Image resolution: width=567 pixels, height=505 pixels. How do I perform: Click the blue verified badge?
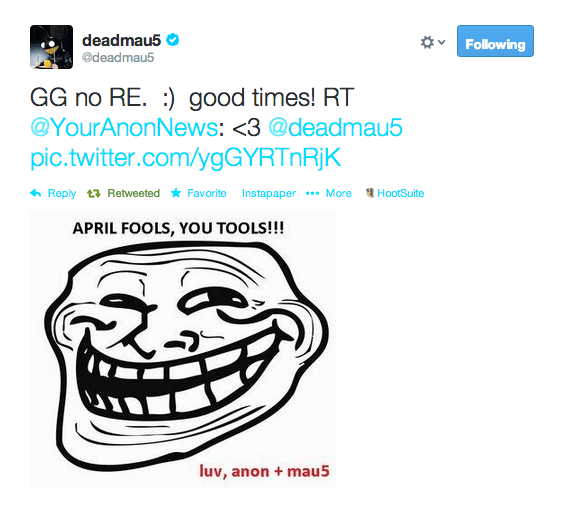point(172,40)
